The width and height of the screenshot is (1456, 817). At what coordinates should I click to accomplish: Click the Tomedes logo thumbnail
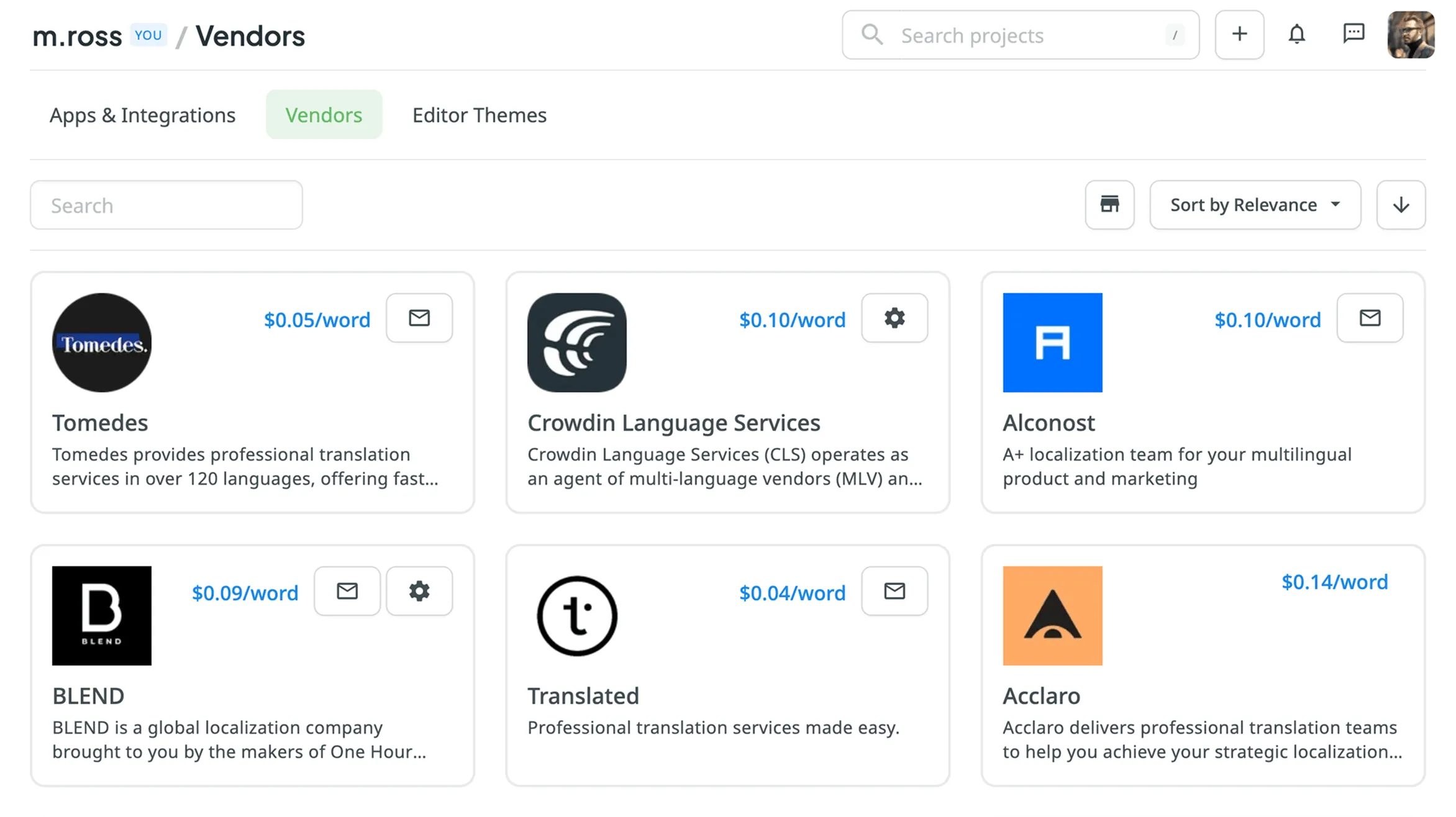(102, 343)
